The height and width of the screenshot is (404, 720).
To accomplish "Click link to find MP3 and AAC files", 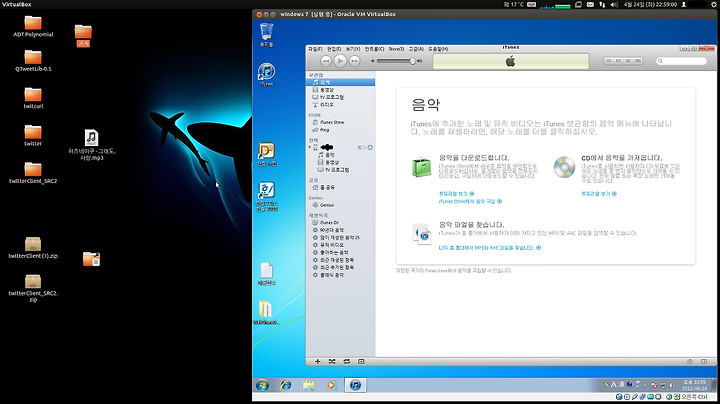I will [x=490, y=248].
